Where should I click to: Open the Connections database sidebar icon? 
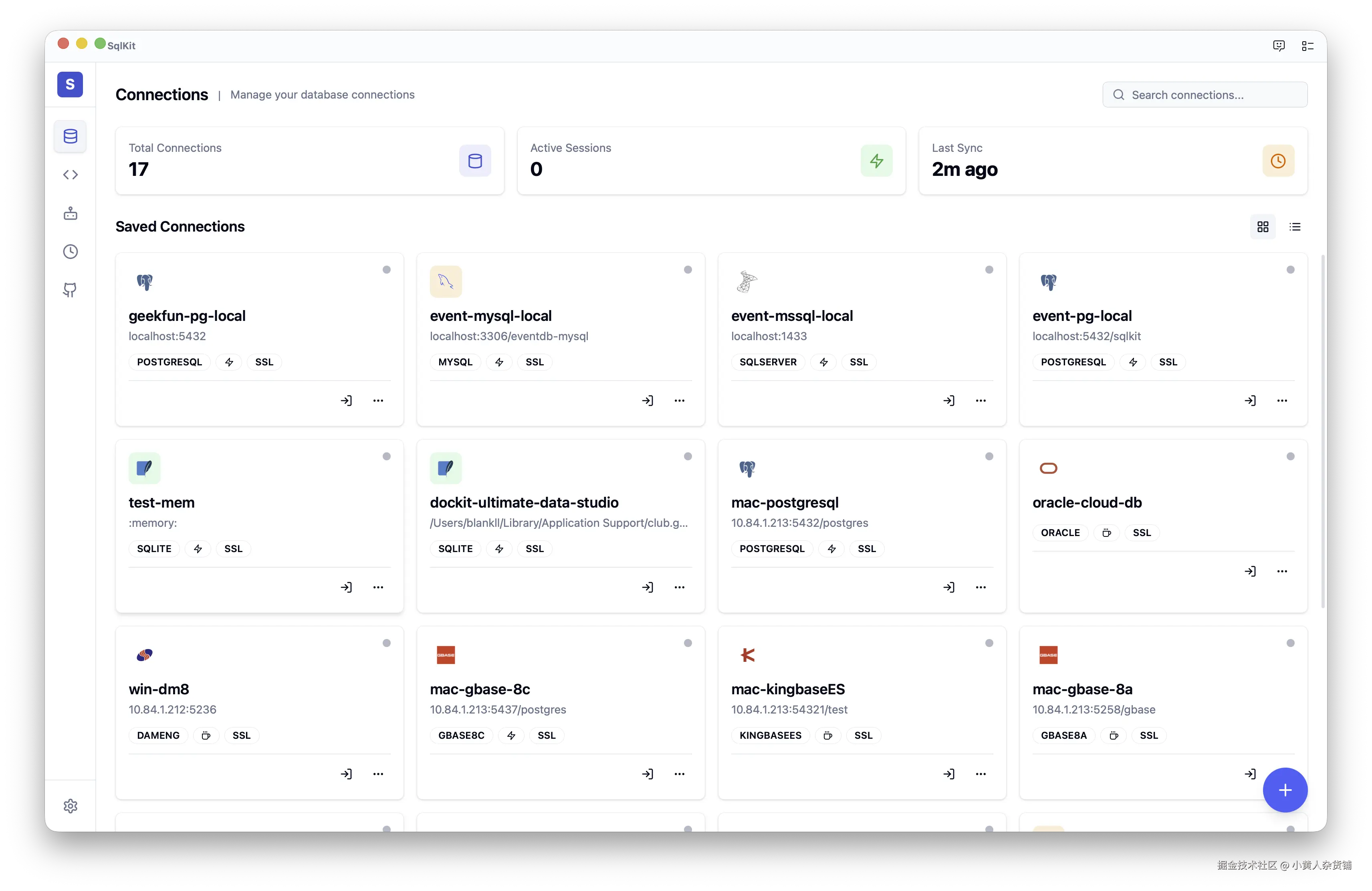[71, 137]
